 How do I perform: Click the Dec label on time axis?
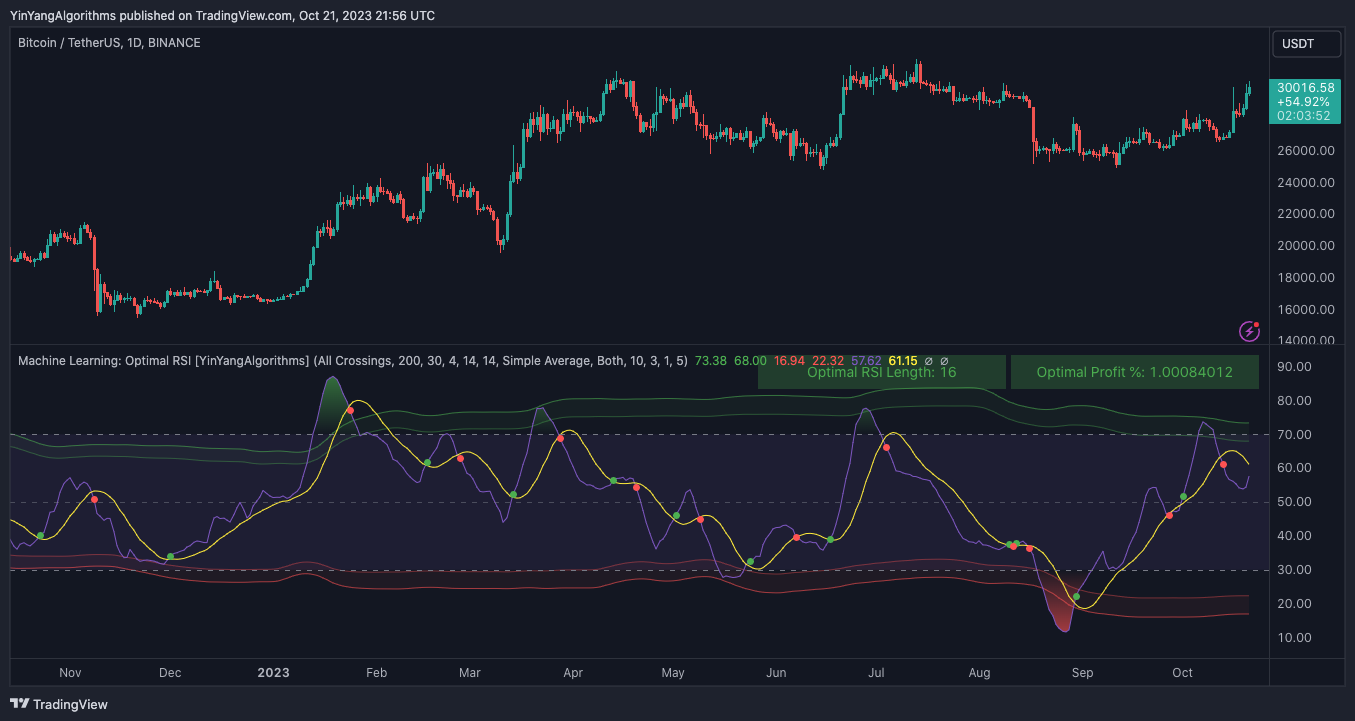pyautogui.click(x=170, y=673)
